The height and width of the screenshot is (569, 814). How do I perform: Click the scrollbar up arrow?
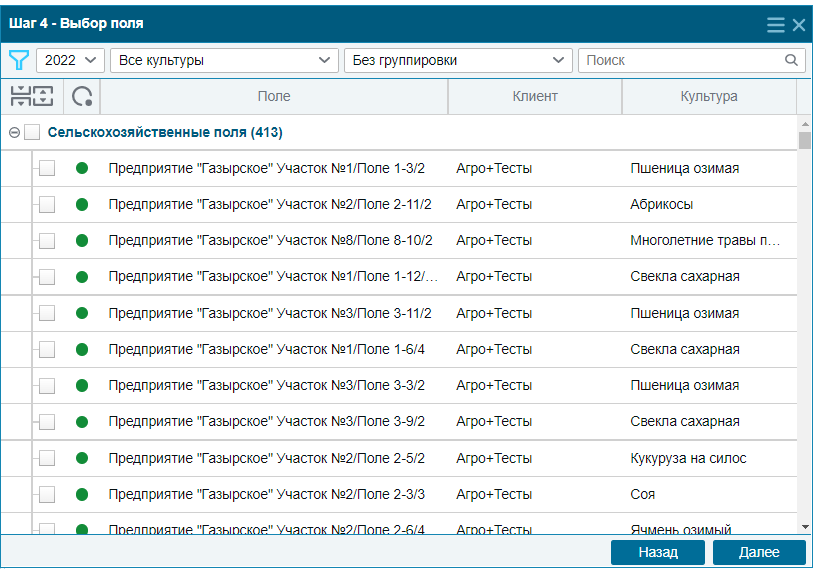tap(805, 124)
